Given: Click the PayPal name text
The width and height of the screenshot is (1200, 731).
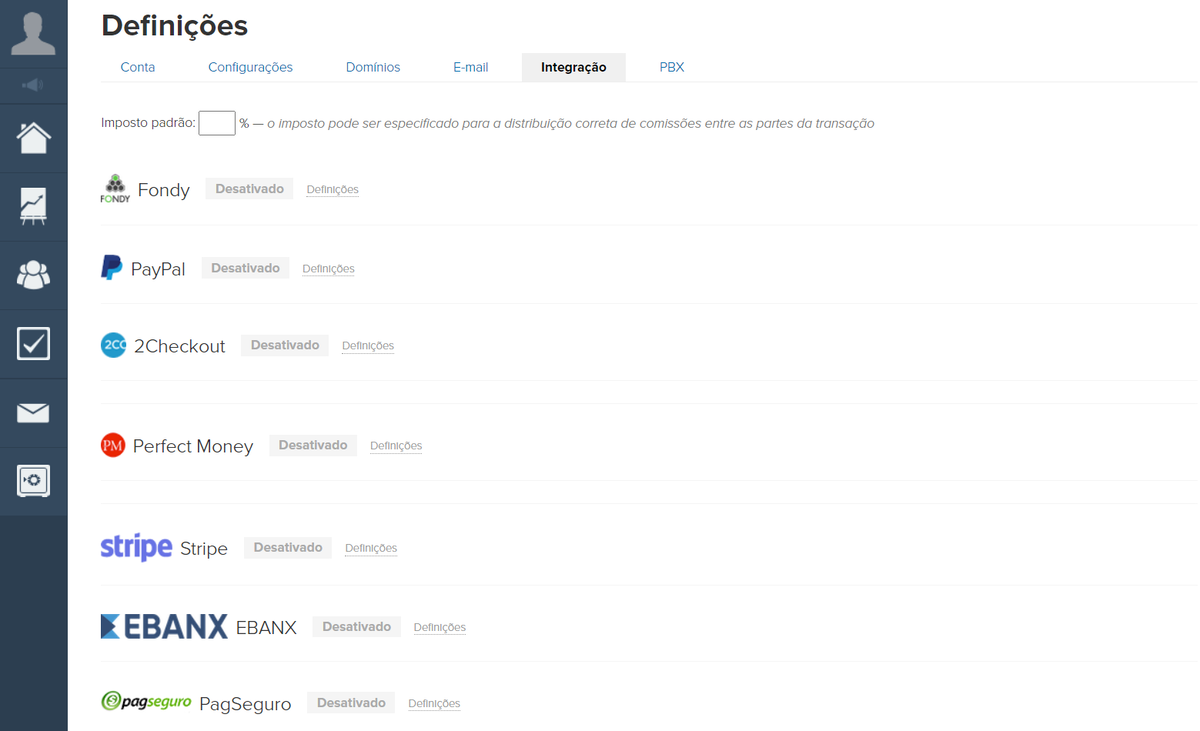Looking at the screenshot, I should [x=158, y=269].
